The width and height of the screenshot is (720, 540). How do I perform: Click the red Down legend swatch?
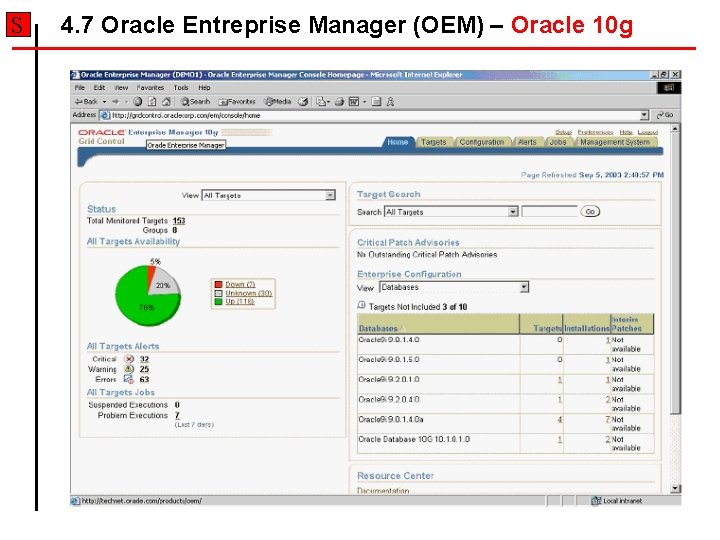tap(219, 284)
